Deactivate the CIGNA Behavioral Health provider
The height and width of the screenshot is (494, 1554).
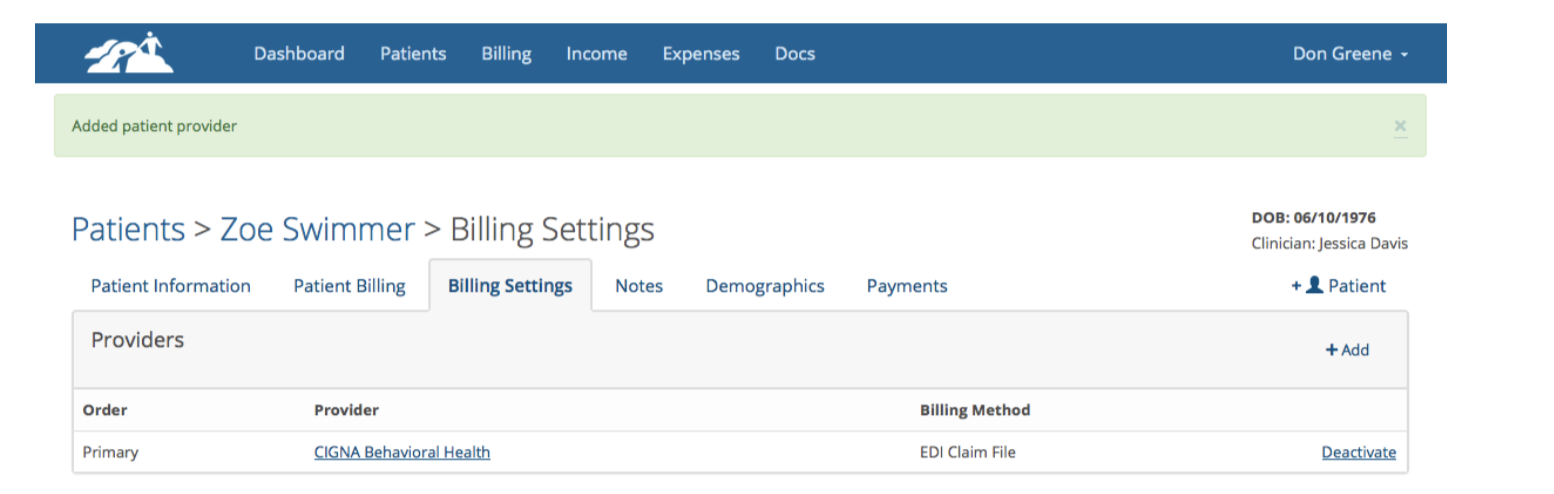(1359, 452)
